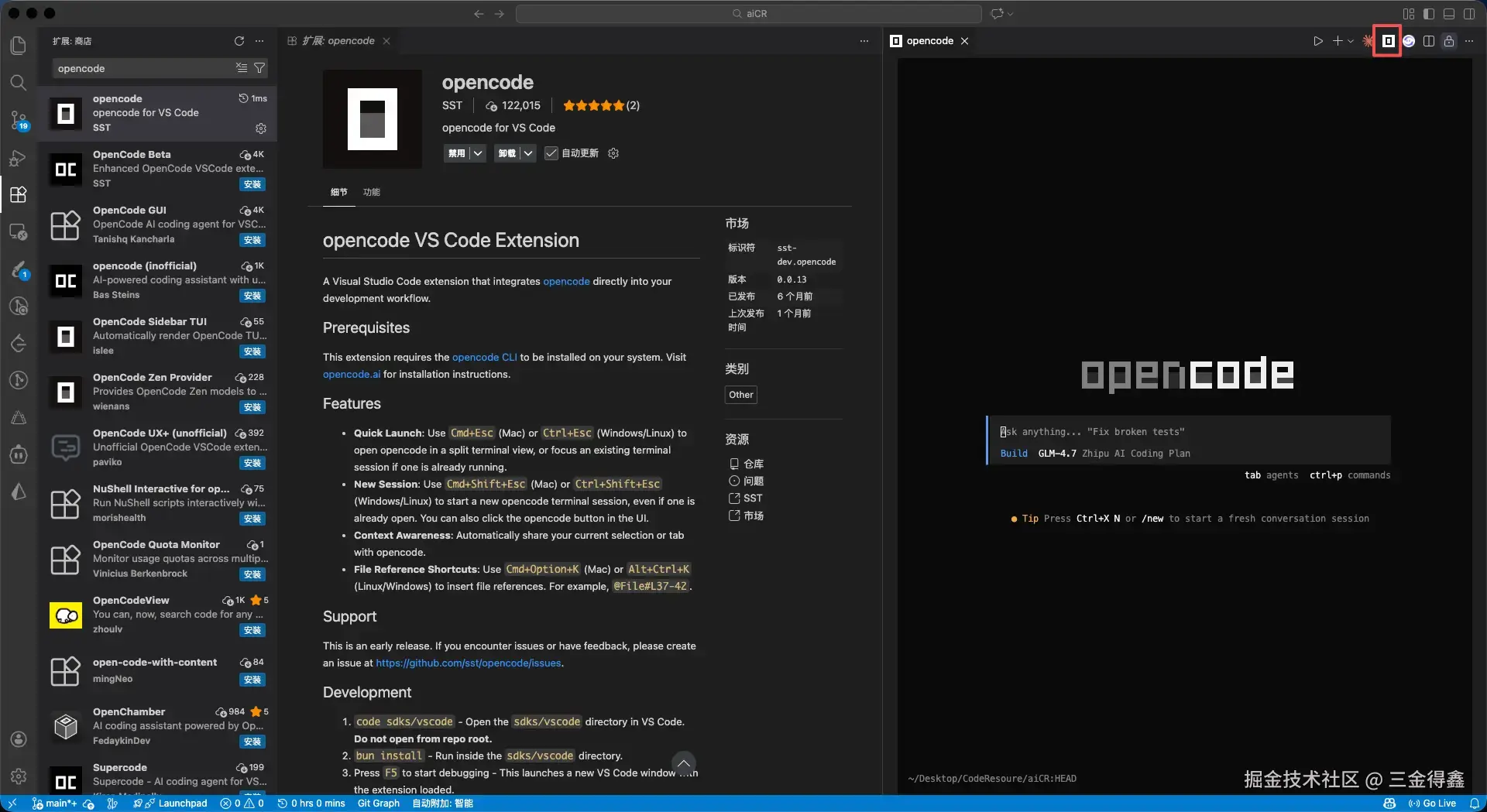Open notifications bell in status bar
1487x812 pixels.
(1475, 803)
